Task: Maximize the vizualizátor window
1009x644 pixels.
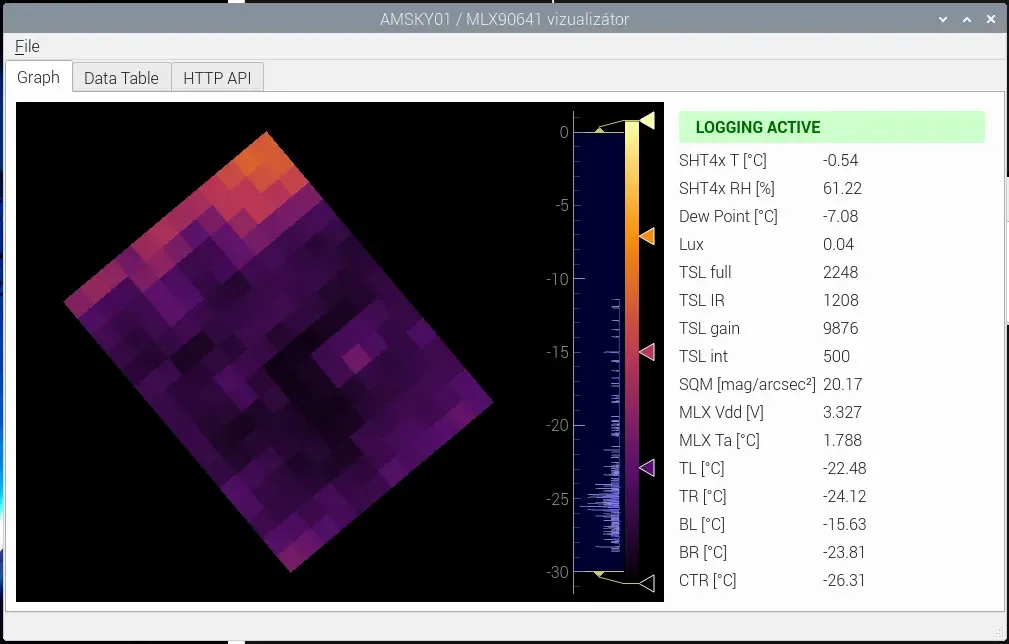Action: tap(967, 19)
